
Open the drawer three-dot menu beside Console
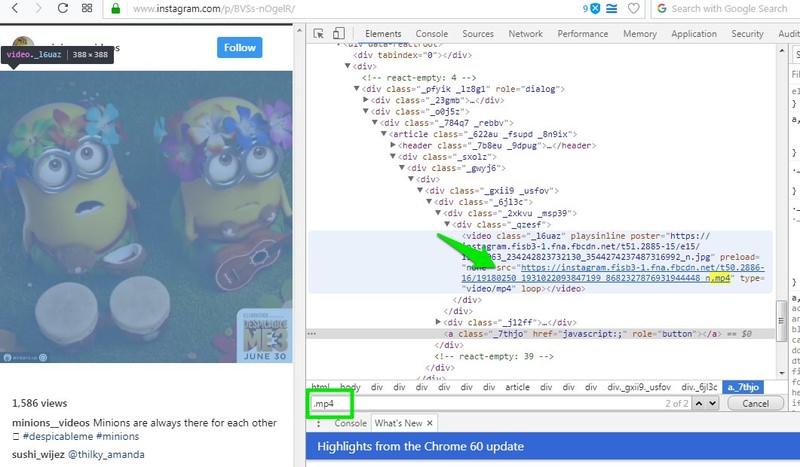click(x=319, y=423)
